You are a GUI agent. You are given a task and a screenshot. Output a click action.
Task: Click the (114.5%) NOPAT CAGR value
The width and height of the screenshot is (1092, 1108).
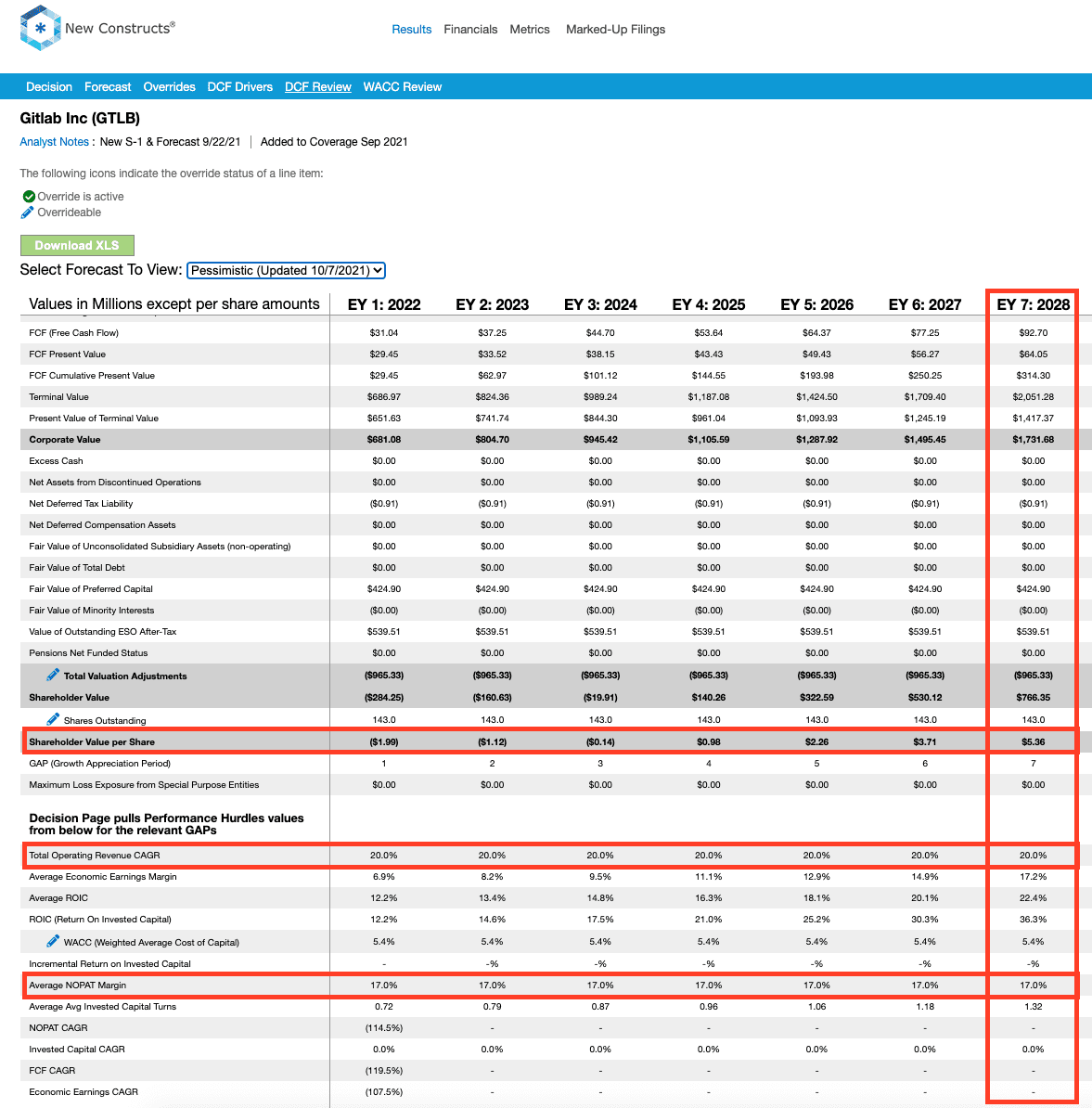(384, 1028)
